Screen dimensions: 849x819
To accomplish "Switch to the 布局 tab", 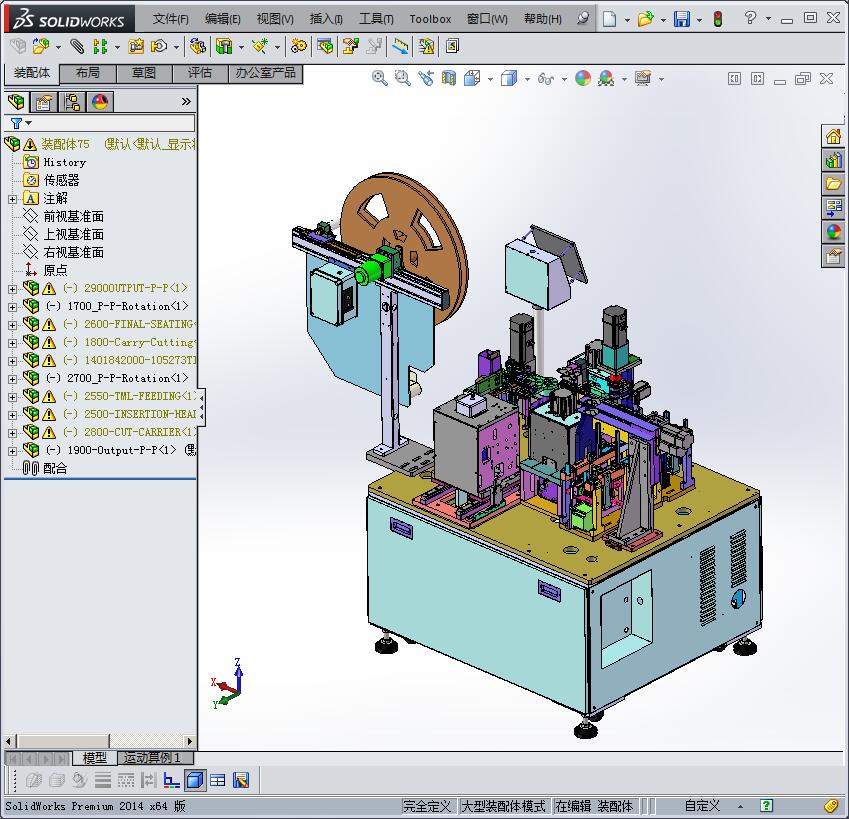I will pos(88,73).
